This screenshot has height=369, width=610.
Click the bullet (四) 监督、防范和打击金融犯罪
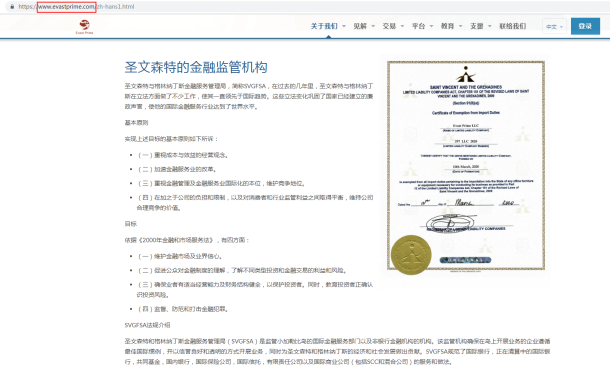coord(183,310)
